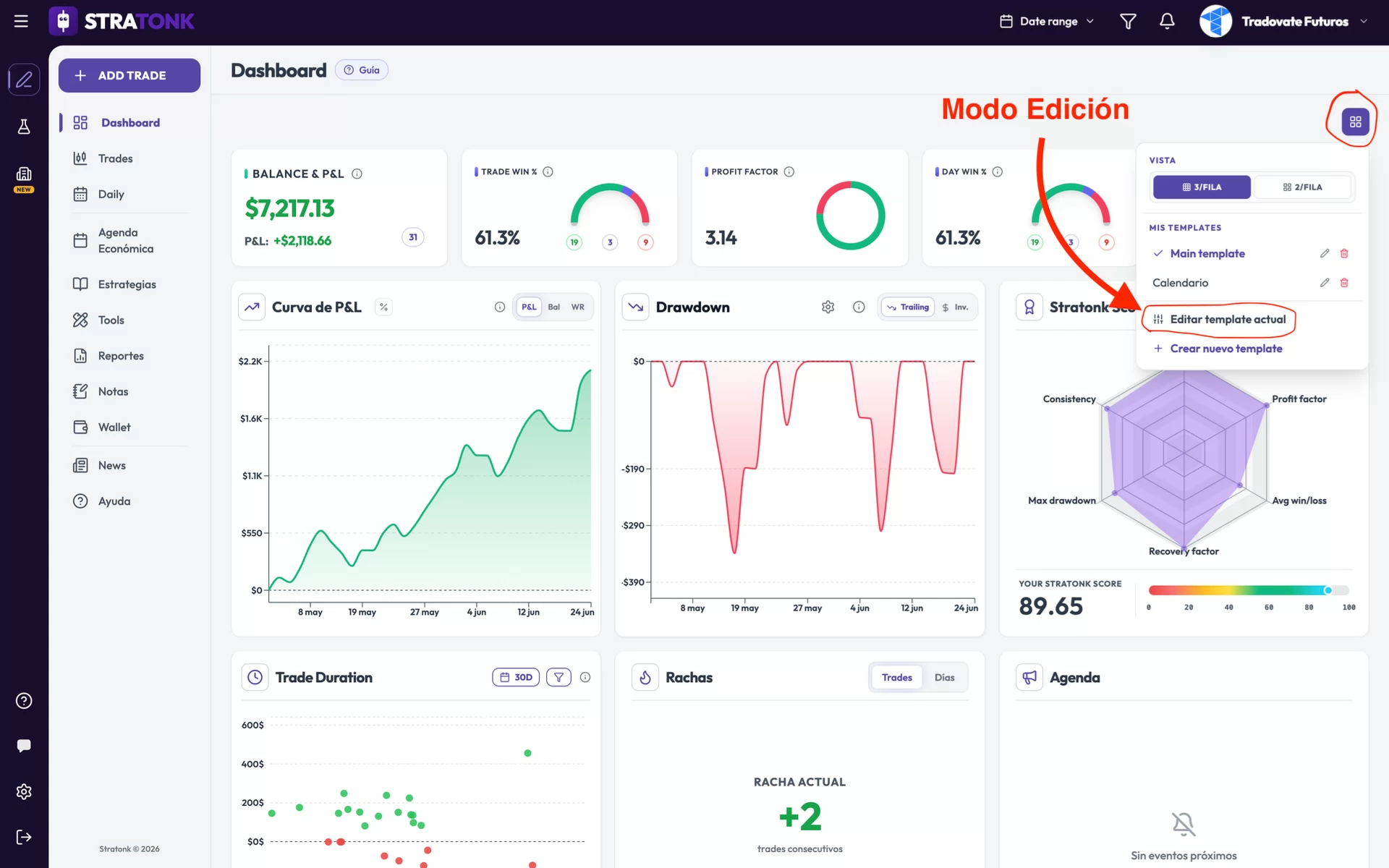Open the notifications bell icon
Viewport: 1389px width, 868px height.
tap(1167, 22)
